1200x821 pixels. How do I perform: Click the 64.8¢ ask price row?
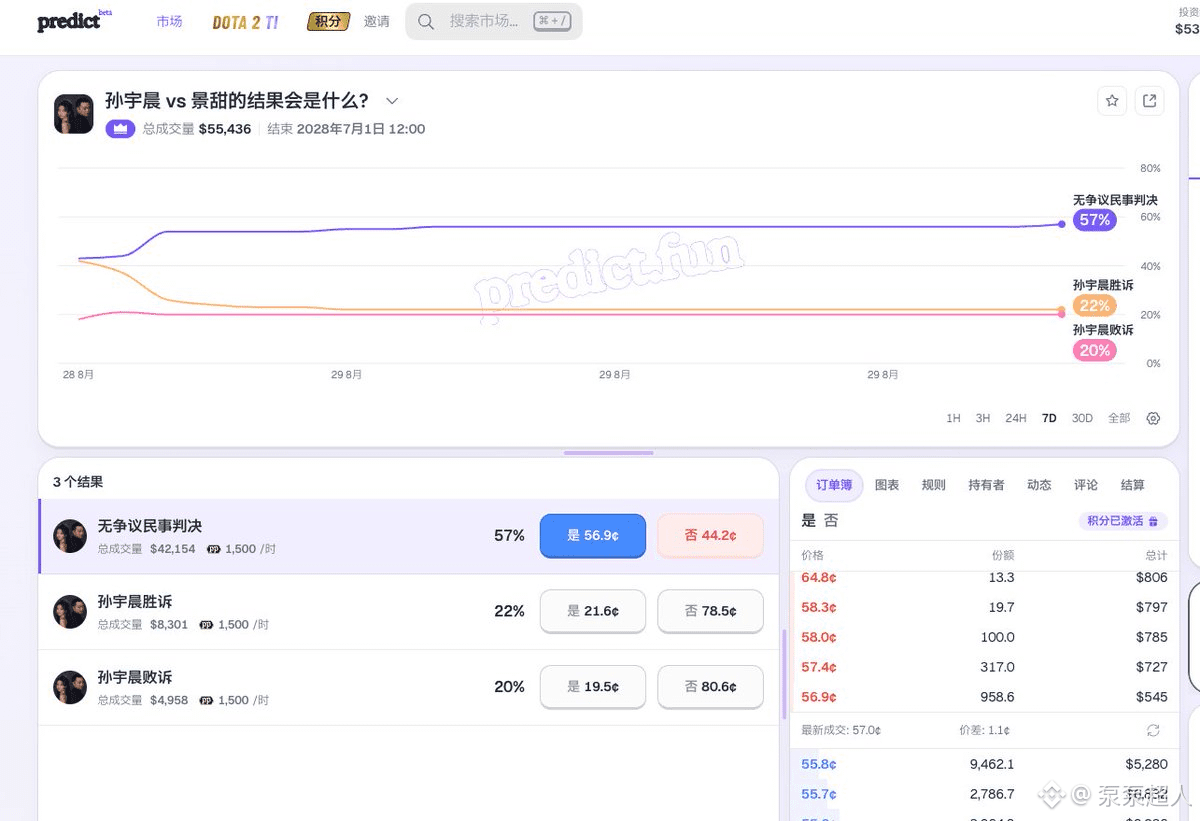pyautogui.click(x=984, y=577)
